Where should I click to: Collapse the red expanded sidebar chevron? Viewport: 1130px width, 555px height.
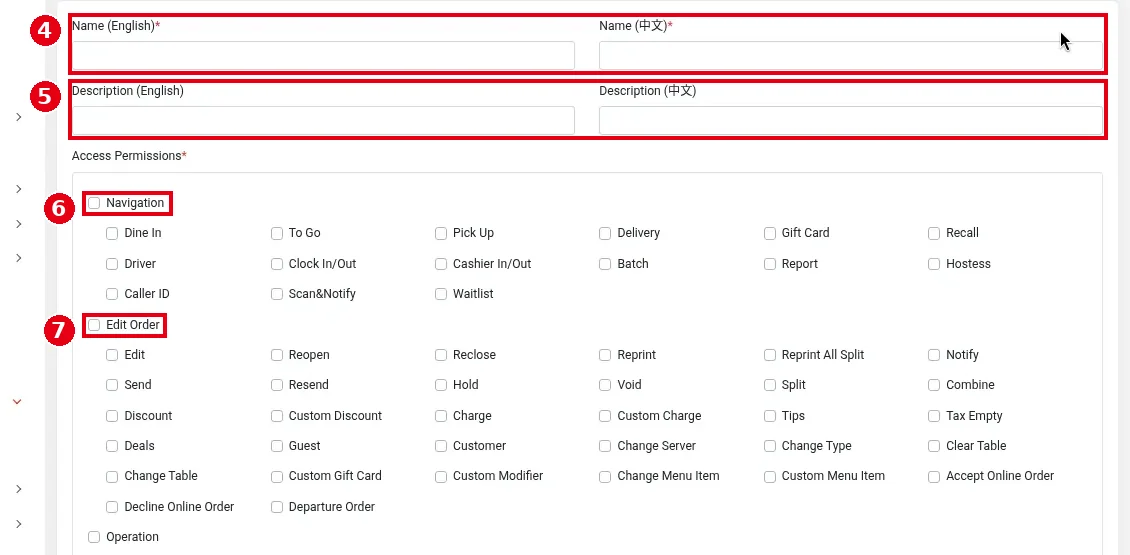tap(18, 401)
